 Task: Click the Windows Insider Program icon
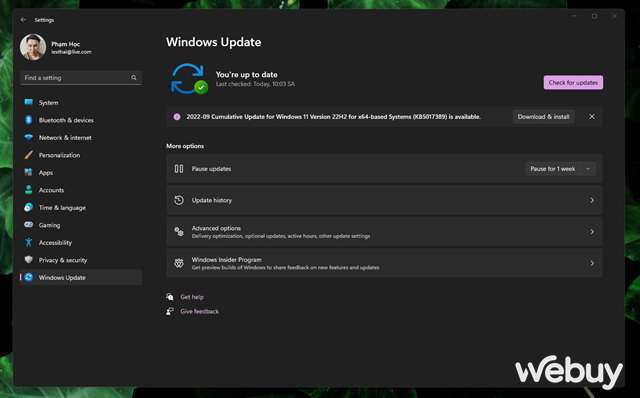(179, 263)
